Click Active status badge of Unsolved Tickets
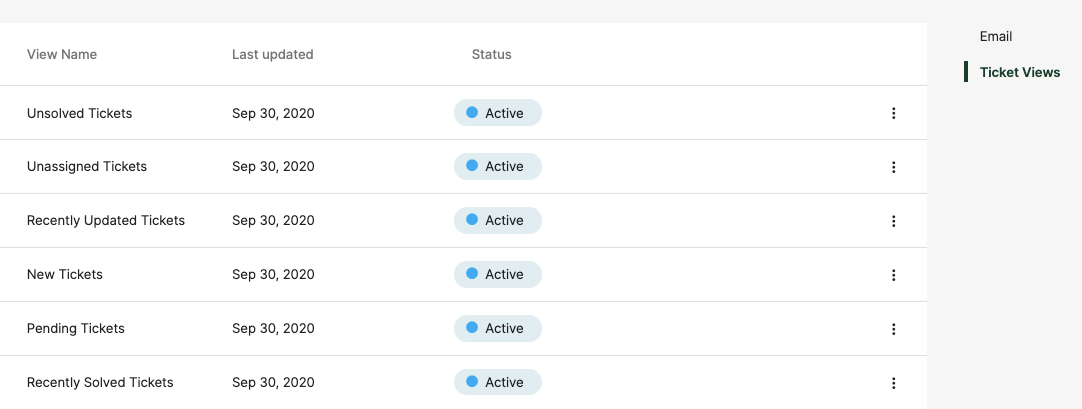 (x=498, y=112)
